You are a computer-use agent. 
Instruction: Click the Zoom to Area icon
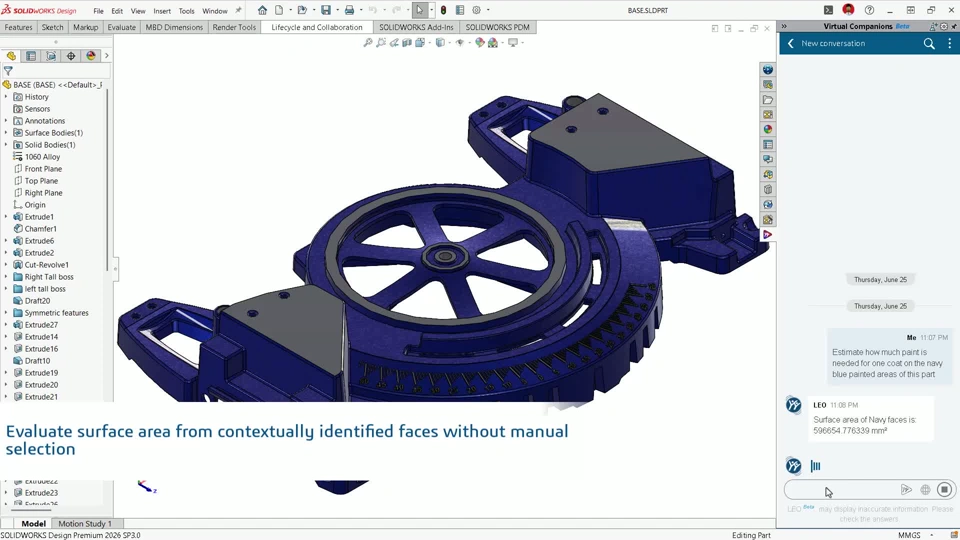[381, 43]
